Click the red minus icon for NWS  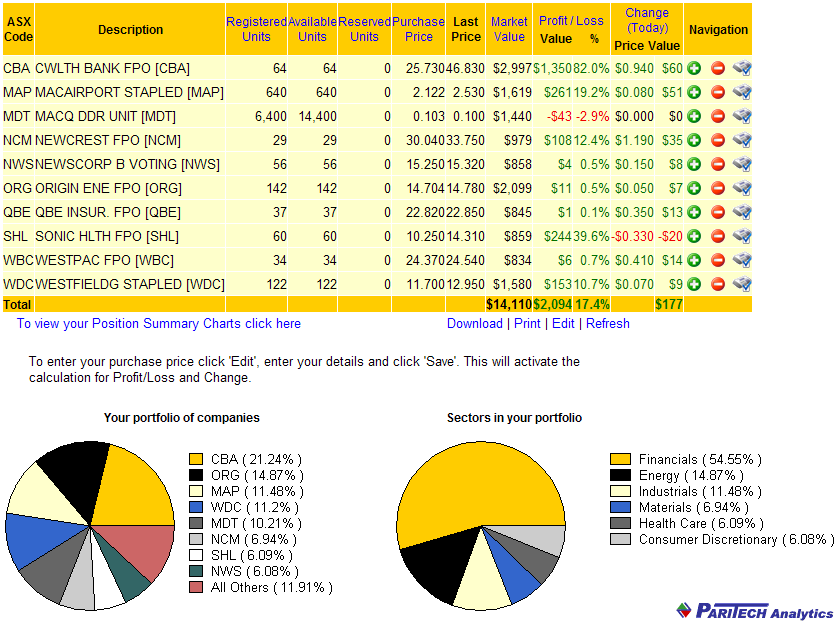[x=718, y=165]
